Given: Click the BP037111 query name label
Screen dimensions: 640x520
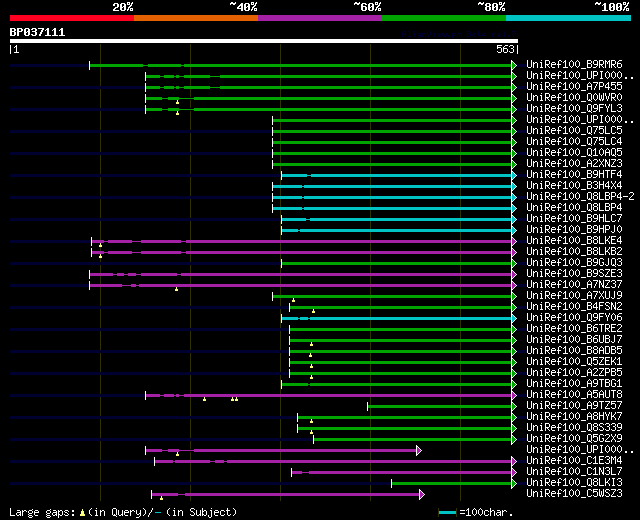Looking at the screenshot, I should click(38, 32).
